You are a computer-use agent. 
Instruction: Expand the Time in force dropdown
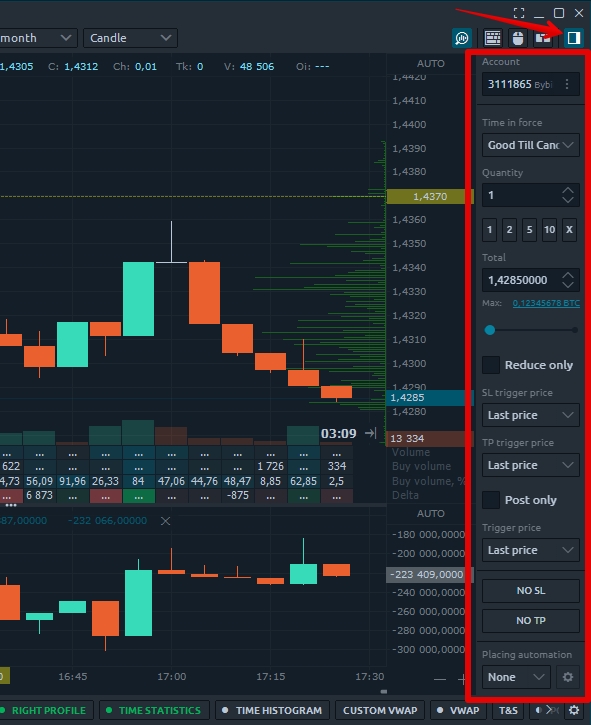coord(530,145)
